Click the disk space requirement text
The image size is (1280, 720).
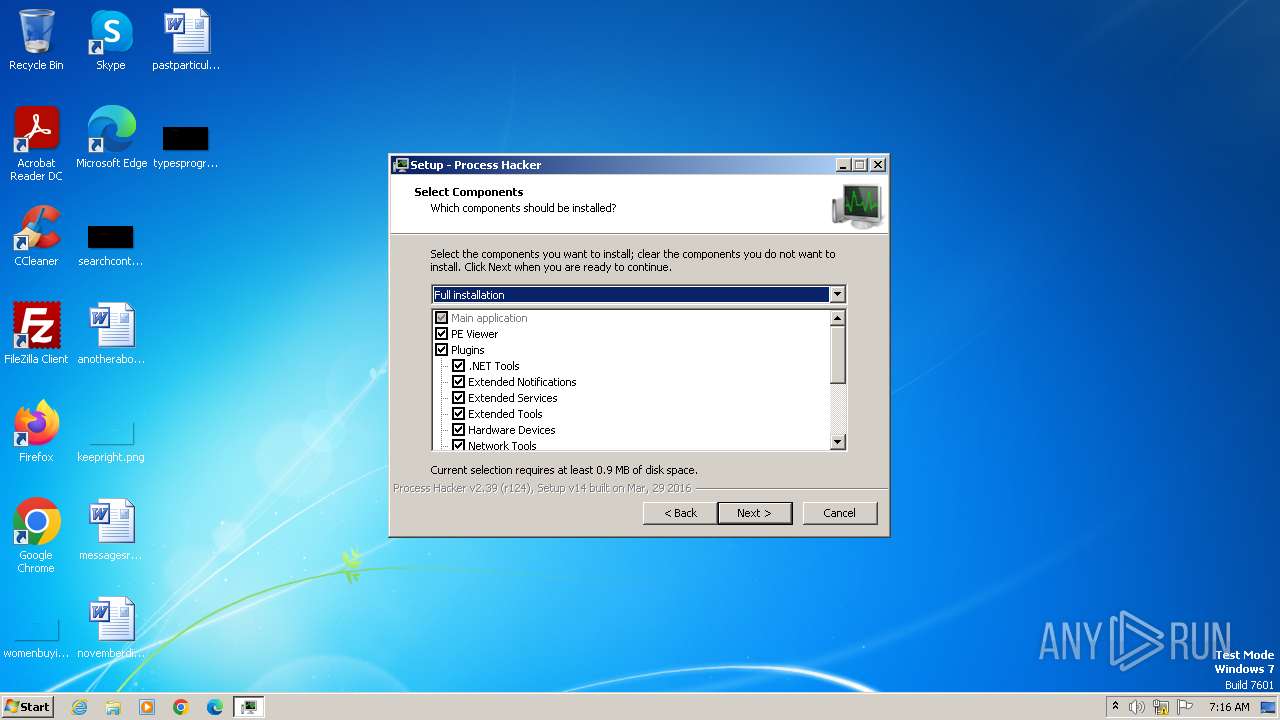tap(564, 470)
